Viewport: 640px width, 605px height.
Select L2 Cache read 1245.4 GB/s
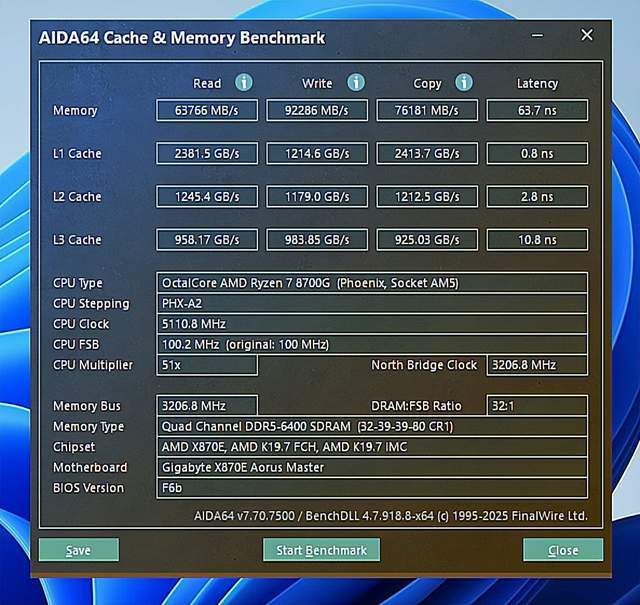pyautogui.click(x=207, y=197)
